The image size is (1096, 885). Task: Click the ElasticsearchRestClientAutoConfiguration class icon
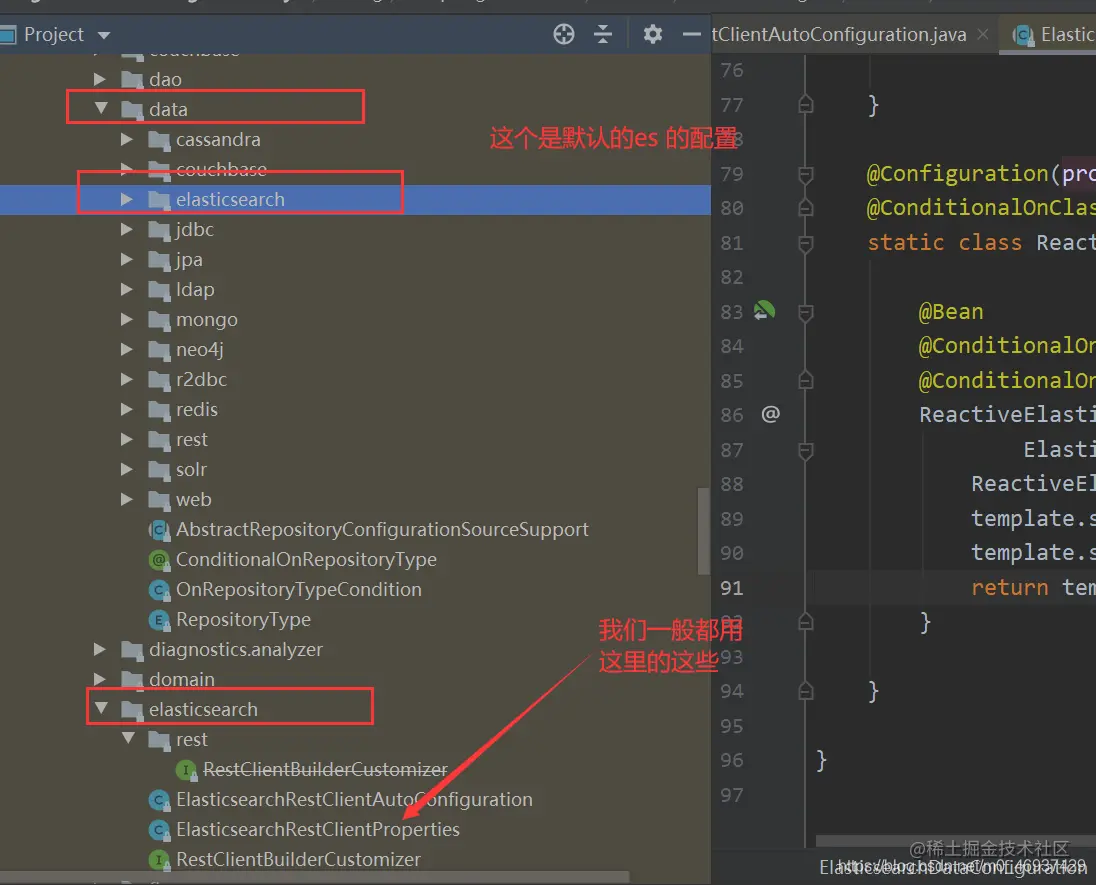tap(159, 800)
